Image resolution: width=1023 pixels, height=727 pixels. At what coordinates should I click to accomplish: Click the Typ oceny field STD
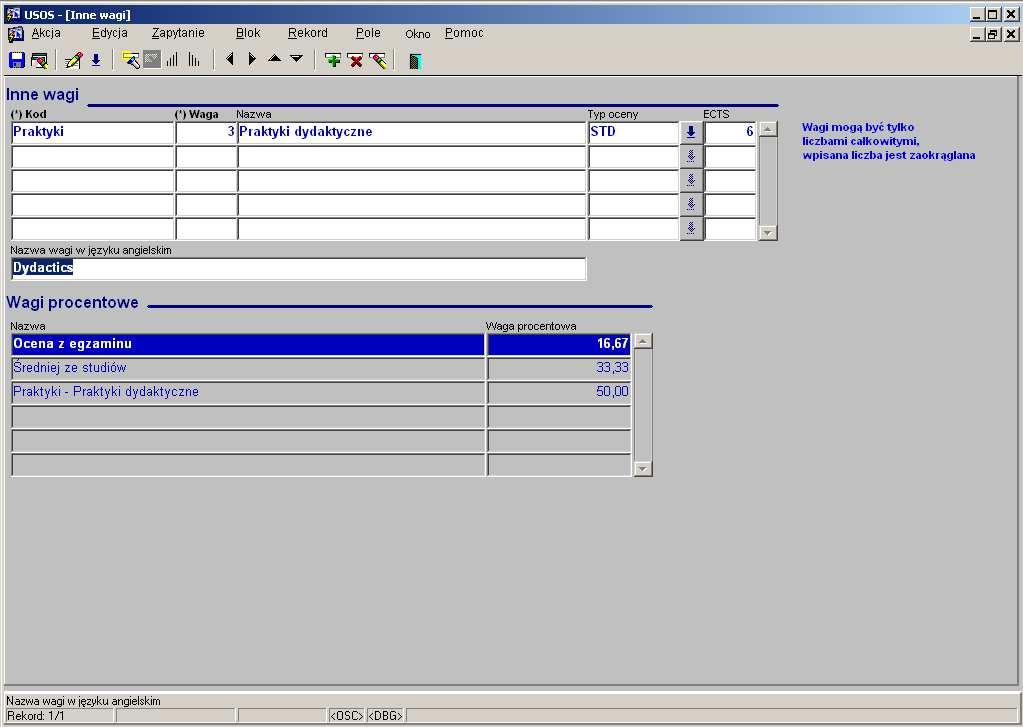click(634, 132)
